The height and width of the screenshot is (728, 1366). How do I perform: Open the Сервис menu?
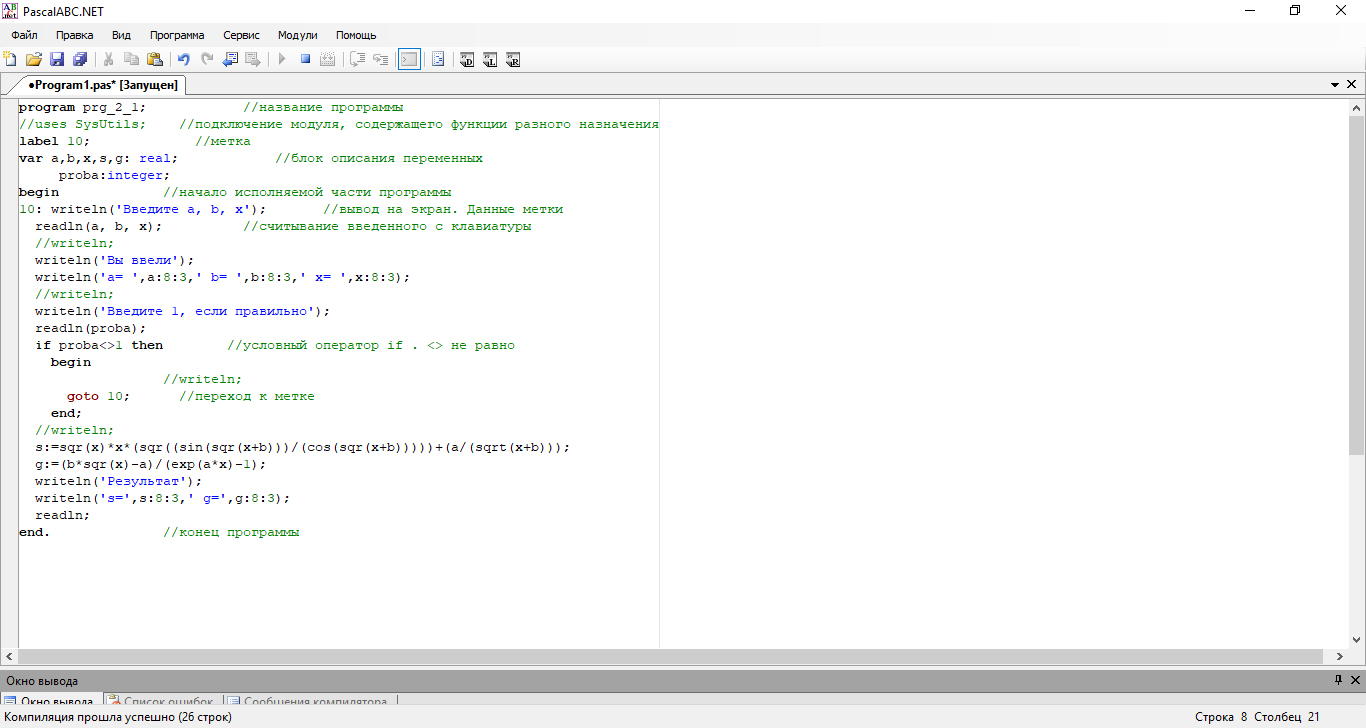tap(241, 35)
